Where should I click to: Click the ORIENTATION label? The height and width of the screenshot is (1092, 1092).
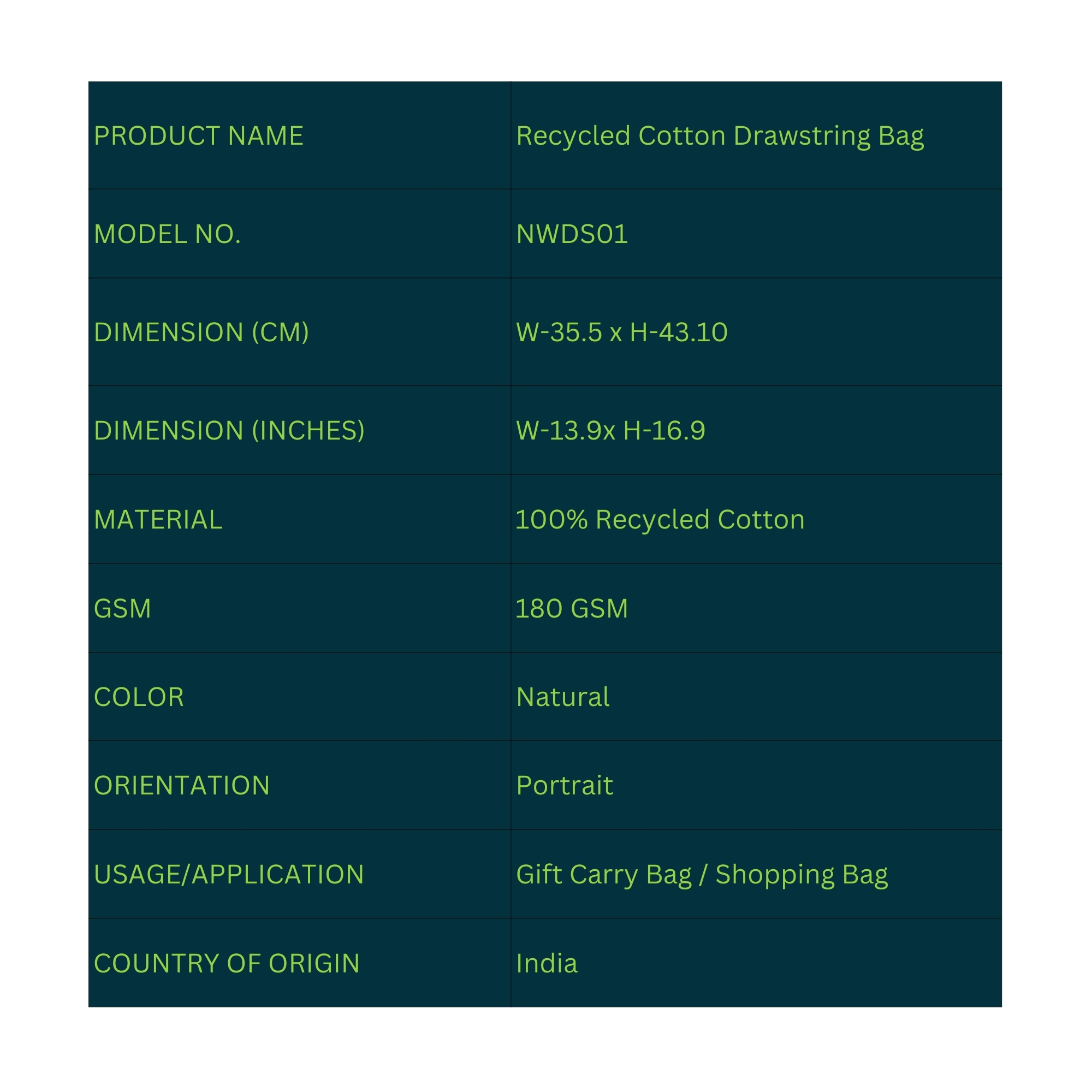(182, 786)
